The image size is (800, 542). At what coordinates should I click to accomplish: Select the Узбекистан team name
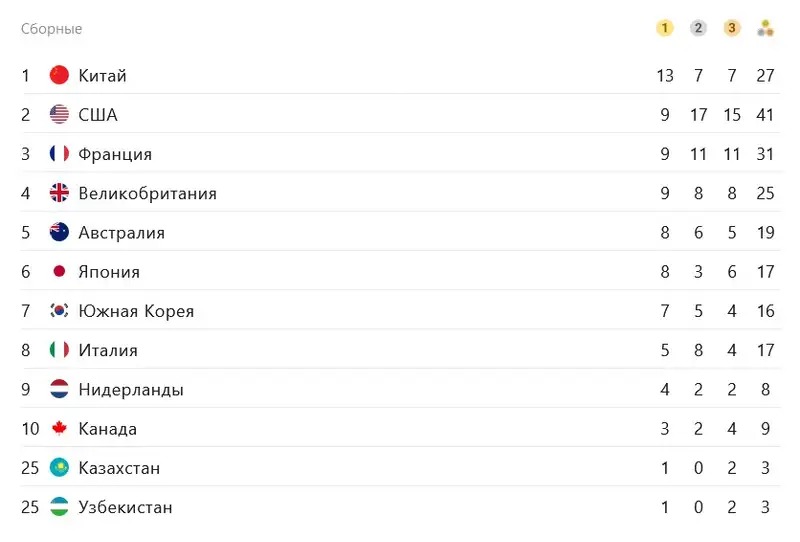click(x=125, y=508)
